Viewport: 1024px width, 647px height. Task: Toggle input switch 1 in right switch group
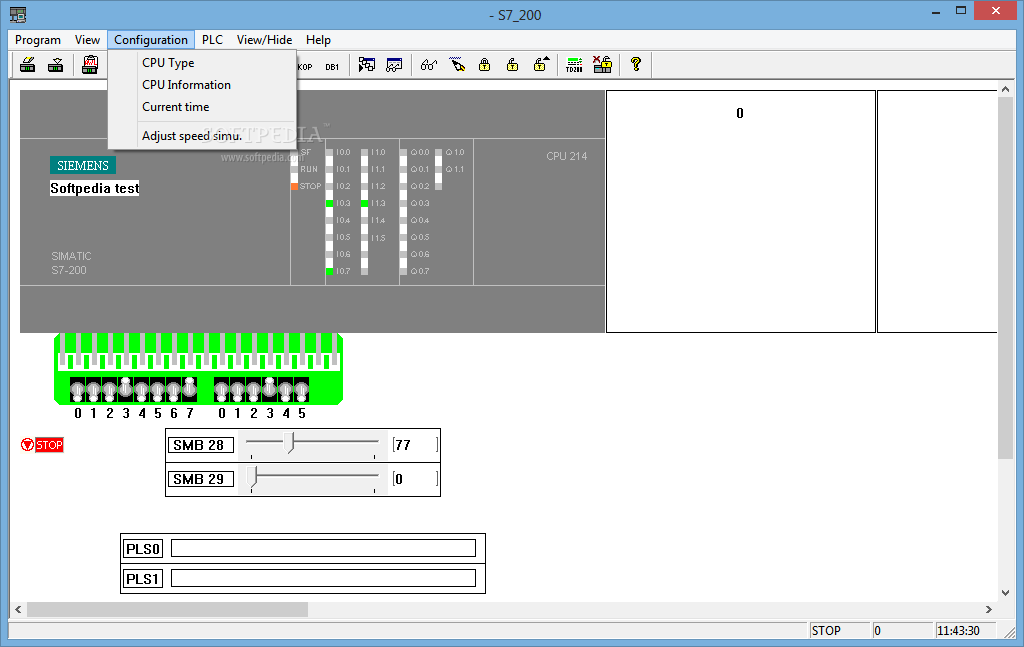238,390
